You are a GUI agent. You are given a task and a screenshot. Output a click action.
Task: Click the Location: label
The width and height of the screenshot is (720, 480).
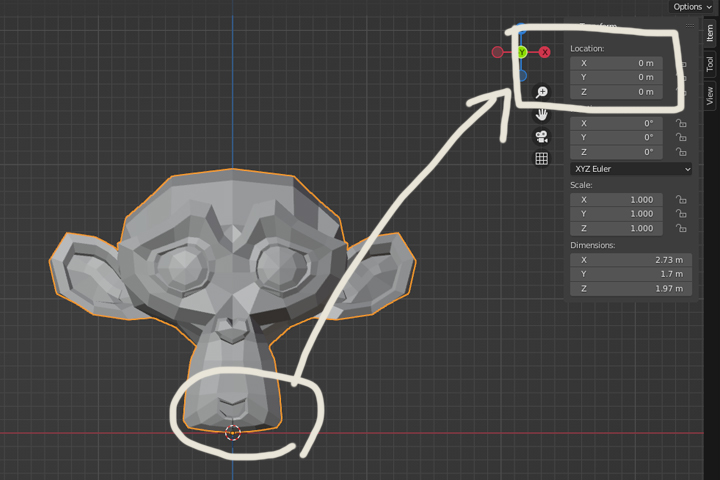point(587,49)
